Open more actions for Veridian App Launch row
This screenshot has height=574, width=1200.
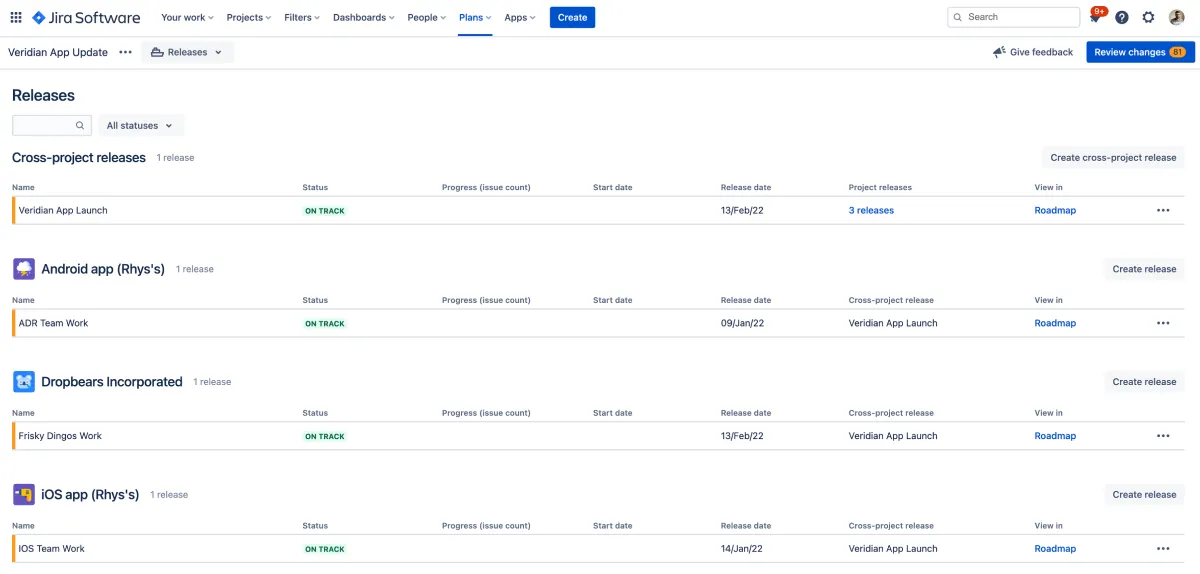[1163, 211]
